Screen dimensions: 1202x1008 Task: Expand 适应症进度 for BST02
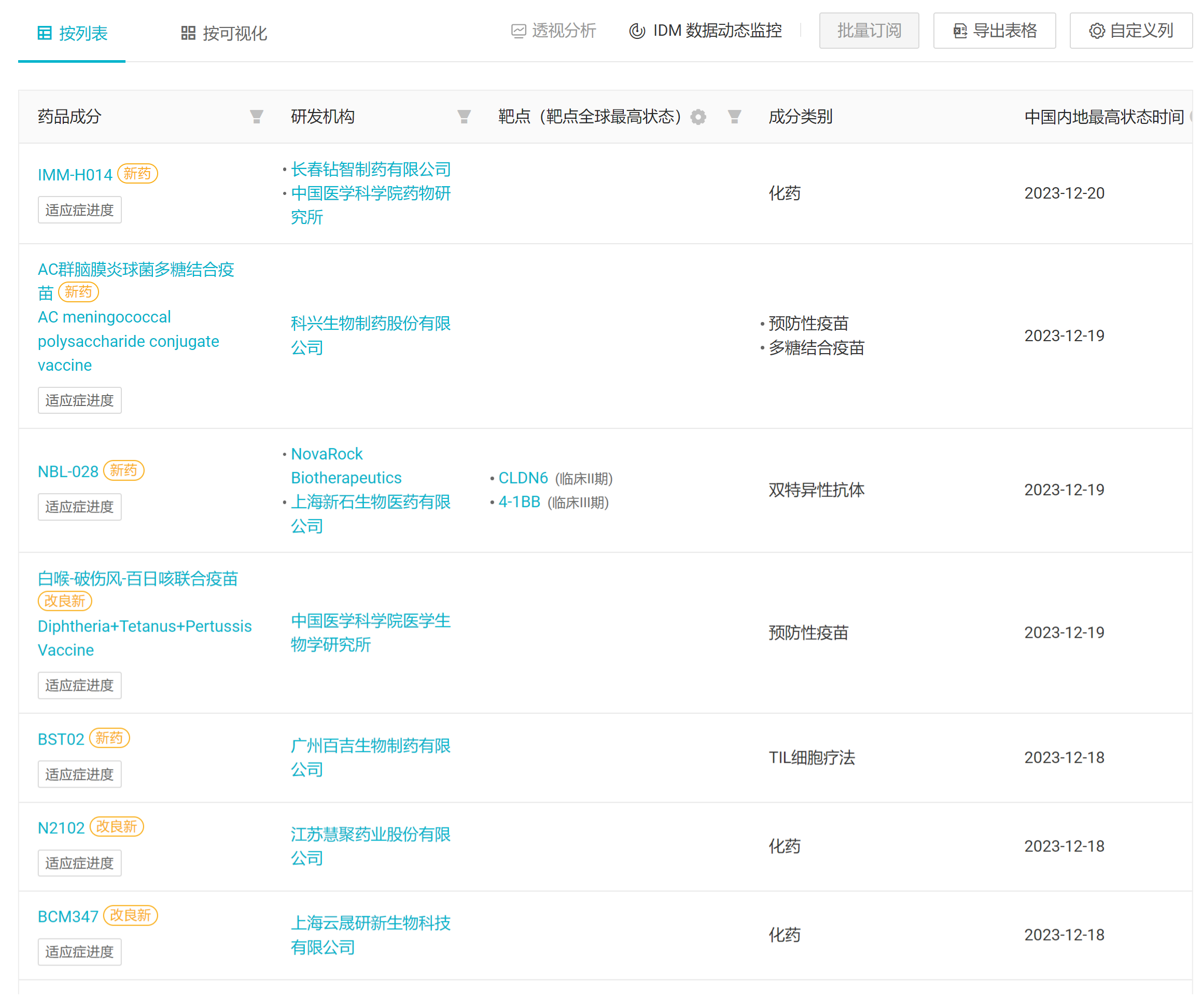click(x=79, y=775)
